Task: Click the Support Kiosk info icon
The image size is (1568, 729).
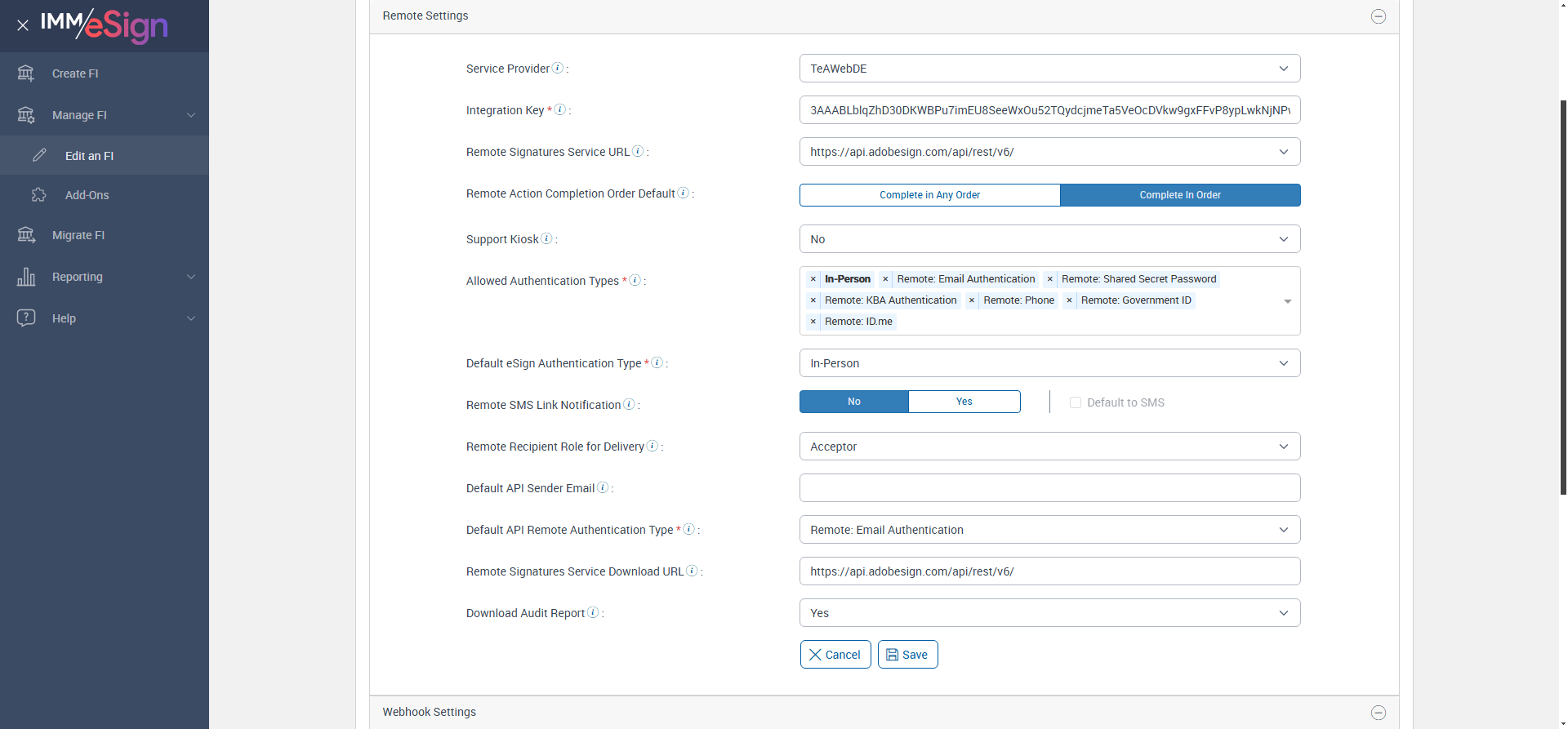Action: point(547,239)
